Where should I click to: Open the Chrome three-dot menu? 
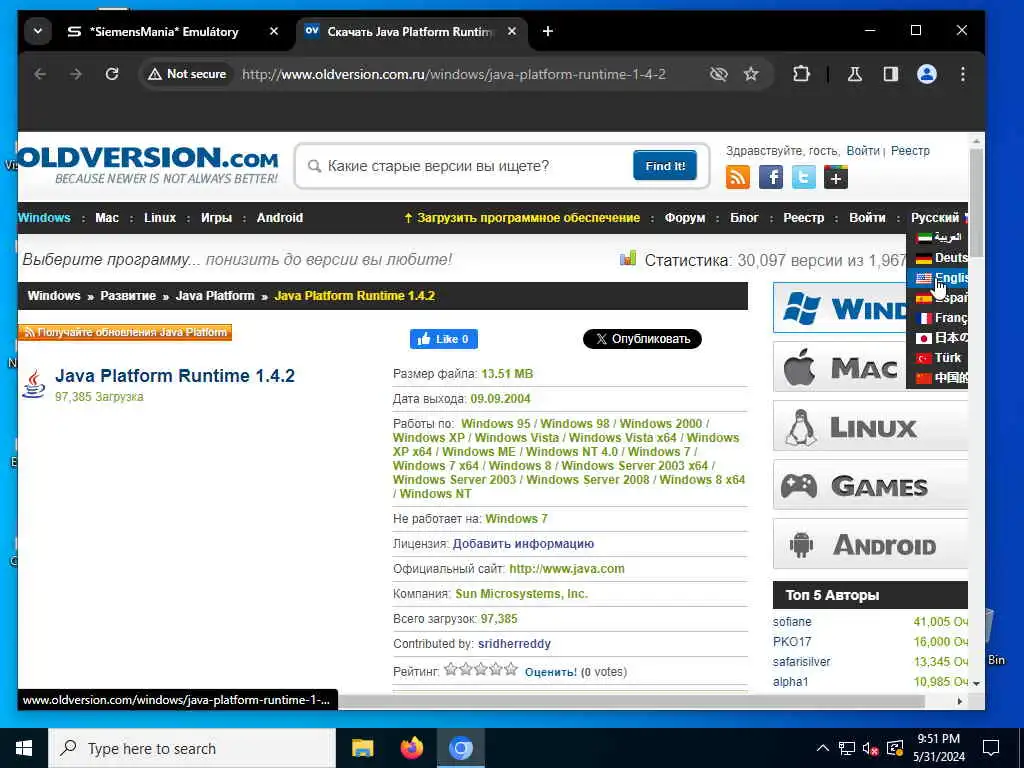click(963, 74)
